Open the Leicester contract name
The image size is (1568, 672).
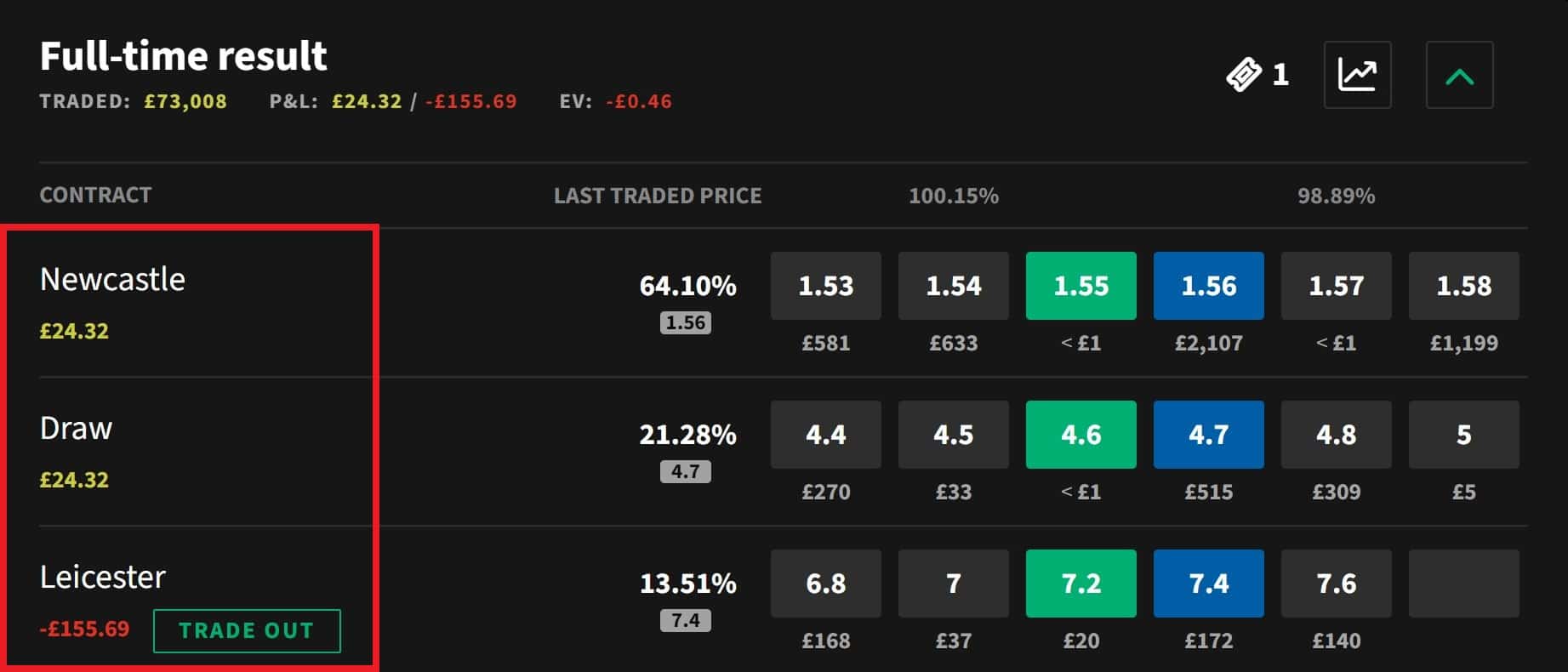[102, 577]
